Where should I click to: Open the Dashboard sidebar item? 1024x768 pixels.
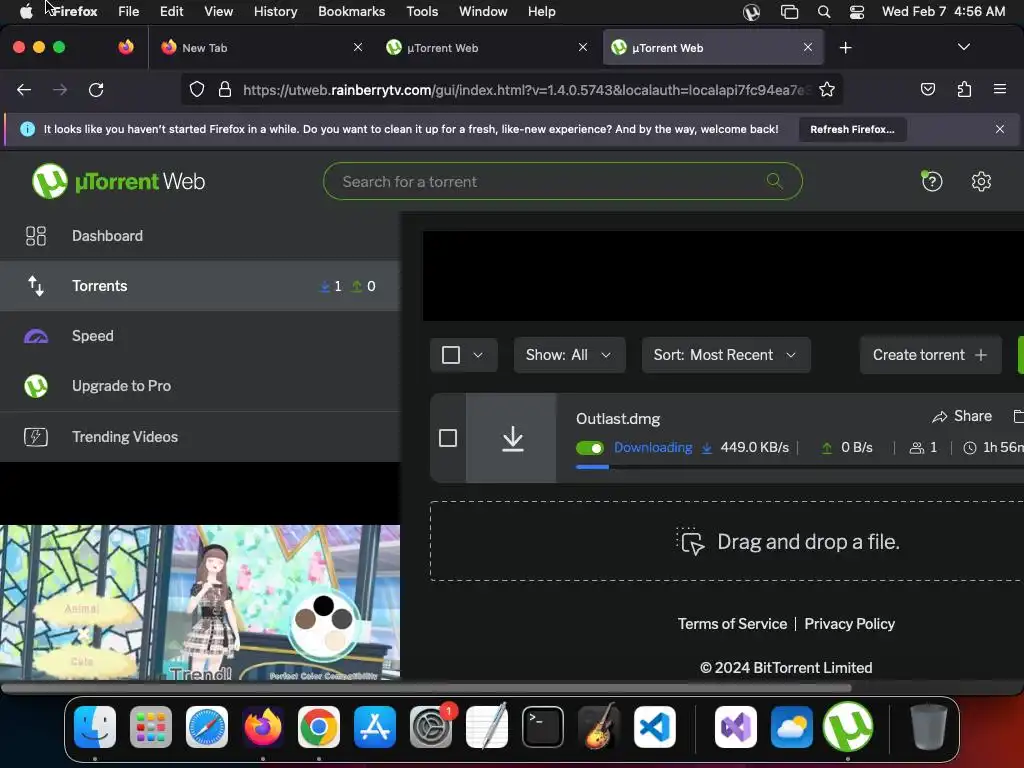(x=200, y=236)
